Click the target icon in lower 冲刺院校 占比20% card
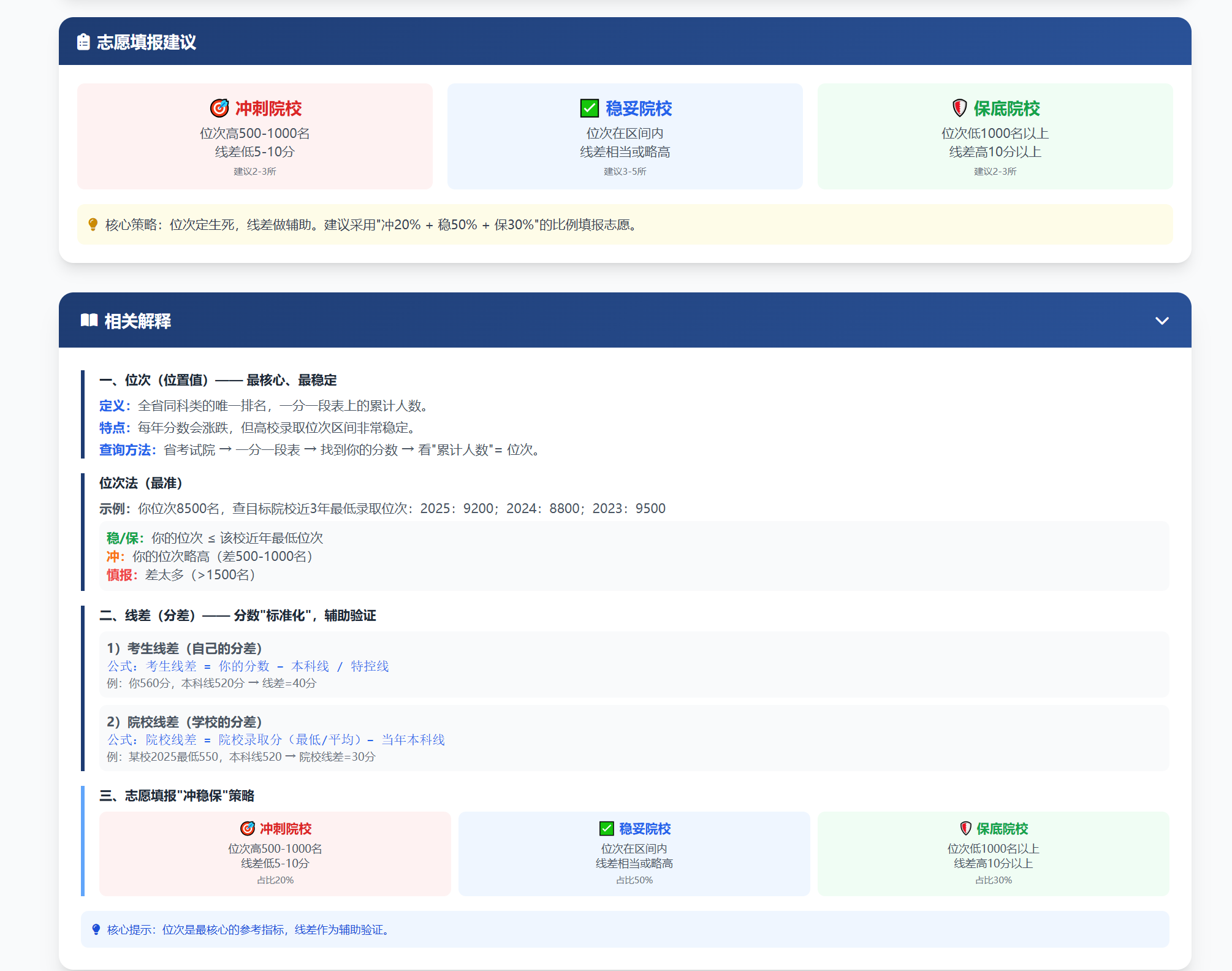 tap(248, 828)
